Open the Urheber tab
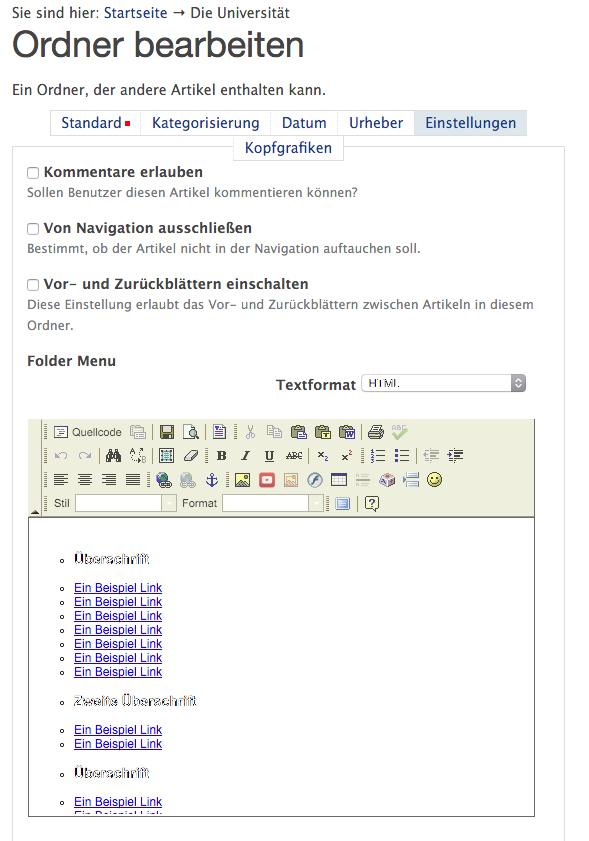This screenshot has width=589, height=841. [x=376, y=123]
